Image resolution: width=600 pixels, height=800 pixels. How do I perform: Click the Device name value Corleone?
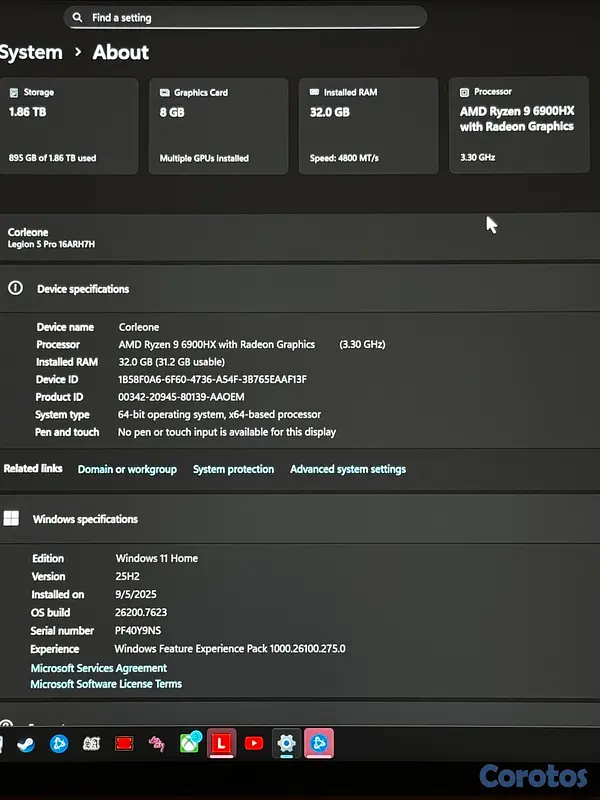click(x=139, y=327)
